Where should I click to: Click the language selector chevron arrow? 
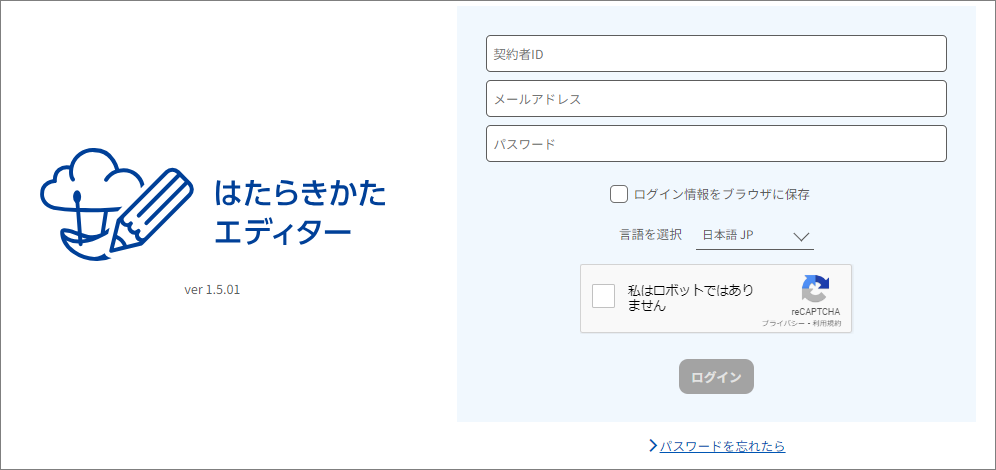[802, 237]
